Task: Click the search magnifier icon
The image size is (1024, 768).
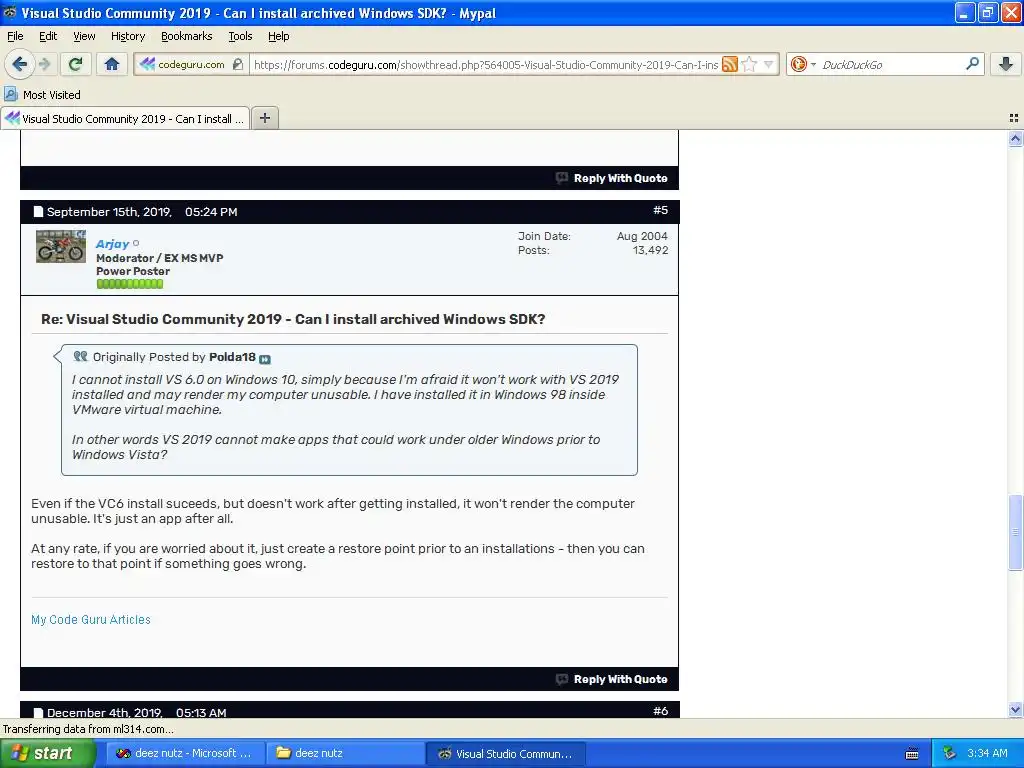Action: [x=972, y=63]
